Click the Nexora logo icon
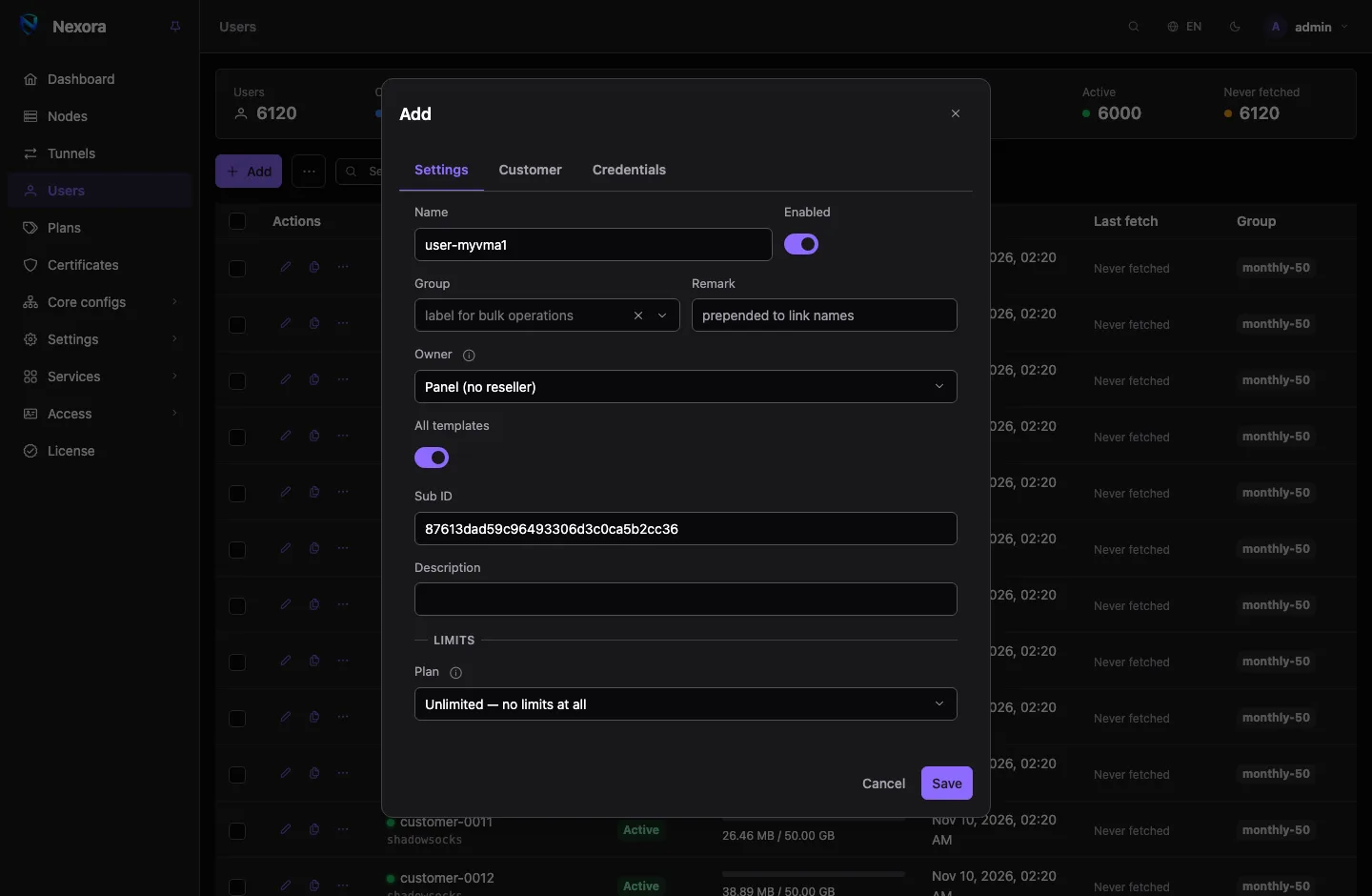The image size is (1372, 896). tap(30, 26)
